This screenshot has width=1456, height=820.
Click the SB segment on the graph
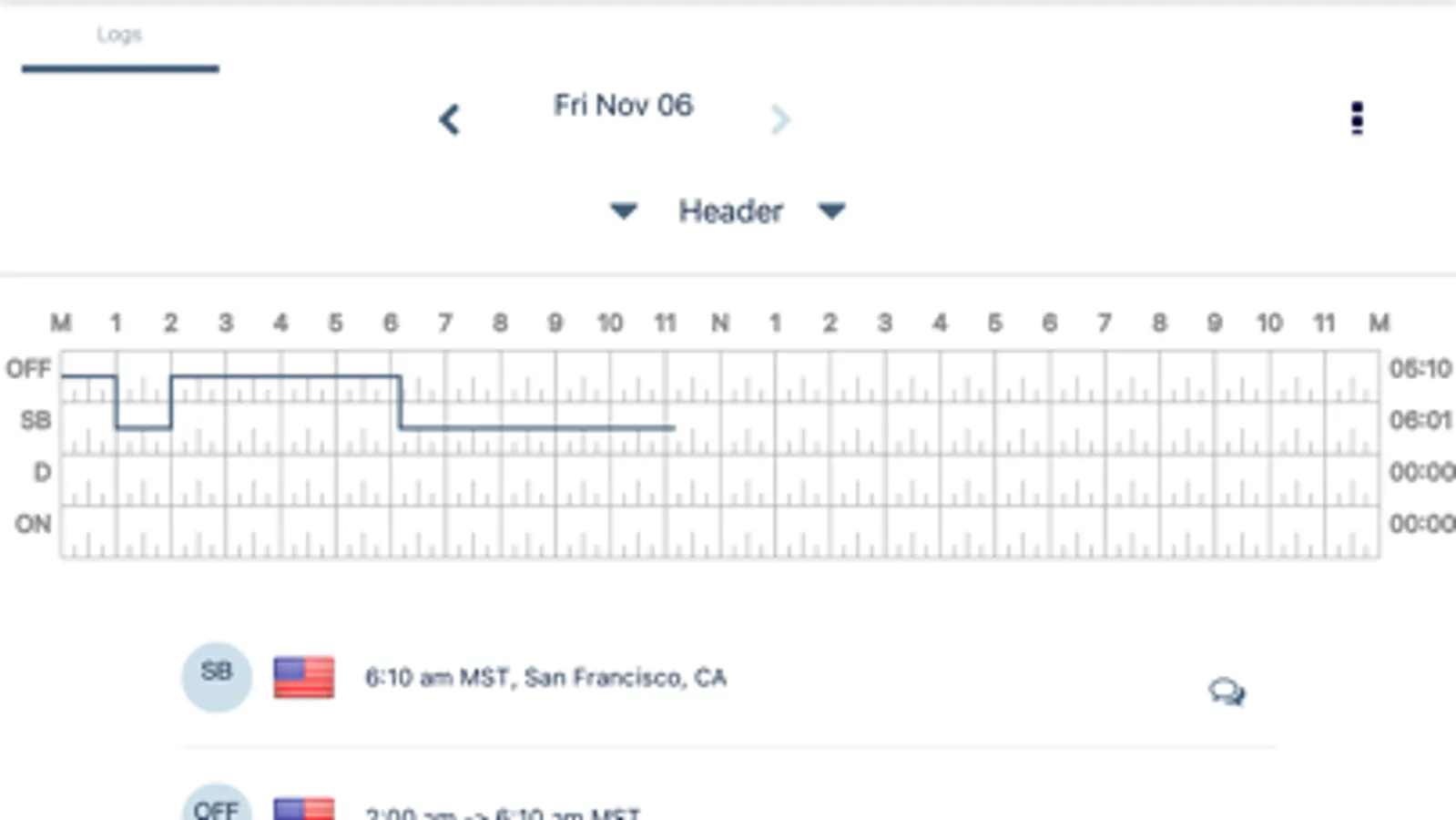[537, 427]
